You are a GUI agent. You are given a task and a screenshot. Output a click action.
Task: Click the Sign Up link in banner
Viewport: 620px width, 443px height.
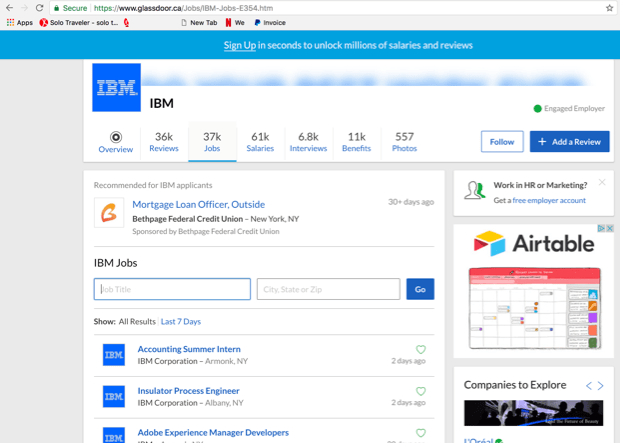coord(240,45)
